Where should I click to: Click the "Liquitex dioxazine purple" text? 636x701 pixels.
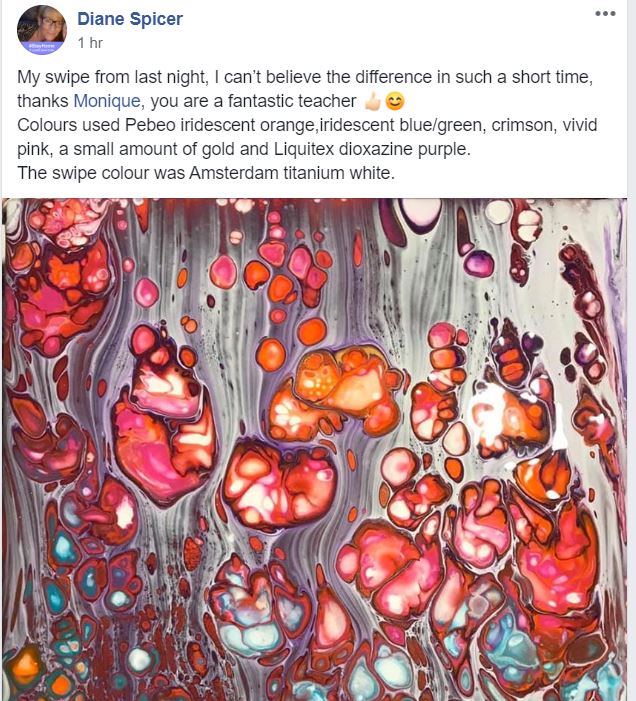tap(372, 149)
